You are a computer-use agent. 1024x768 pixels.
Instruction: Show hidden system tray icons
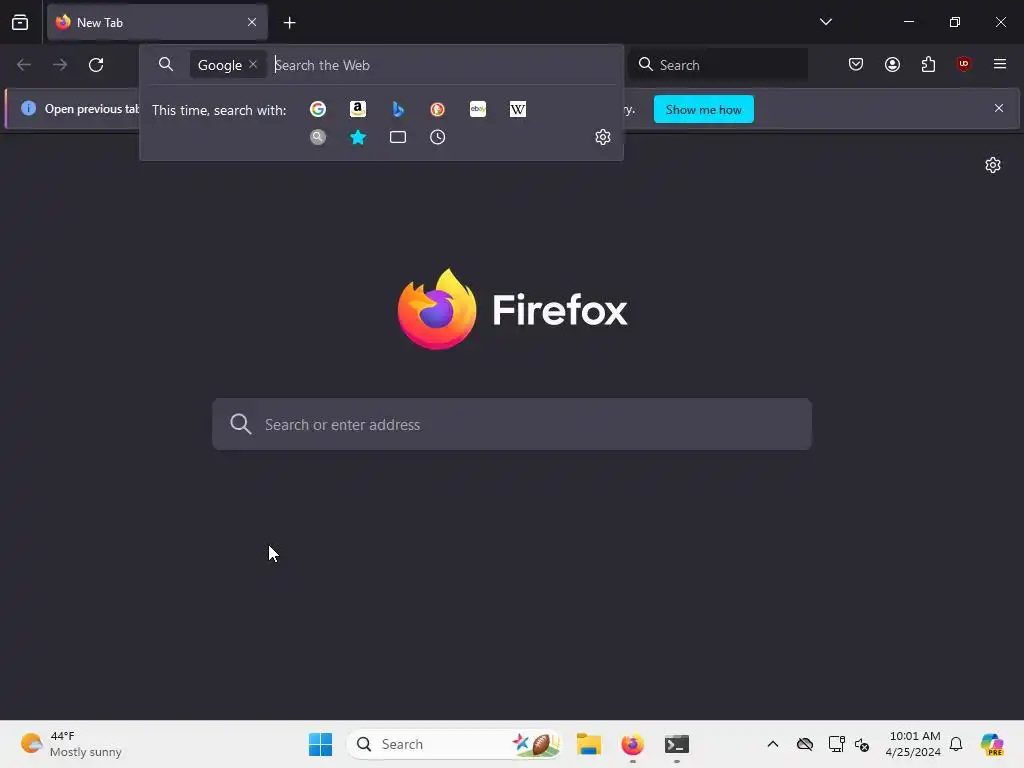(x=773, y=744)
